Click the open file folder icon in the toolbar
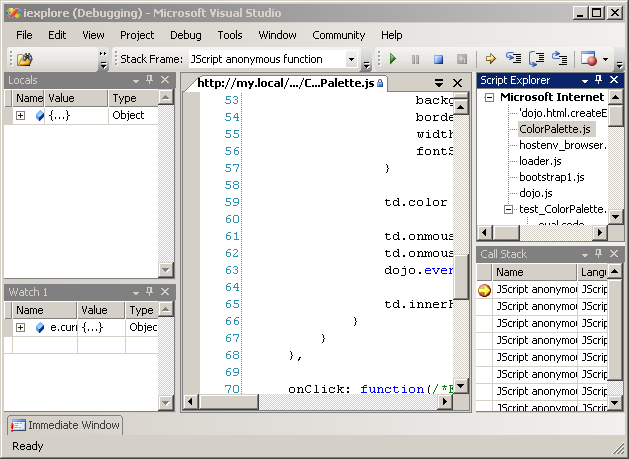The width and height of the screenshot is (629, 459). [25, 59]
